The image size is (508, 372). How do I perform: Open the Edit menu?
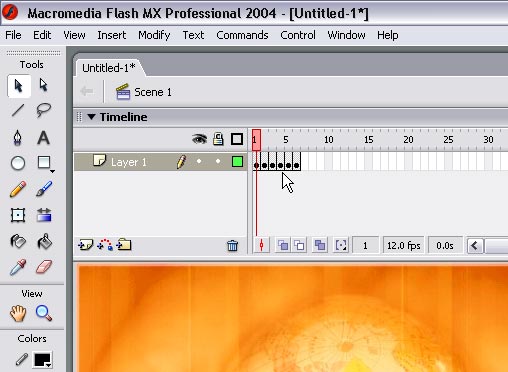(42, 35)
